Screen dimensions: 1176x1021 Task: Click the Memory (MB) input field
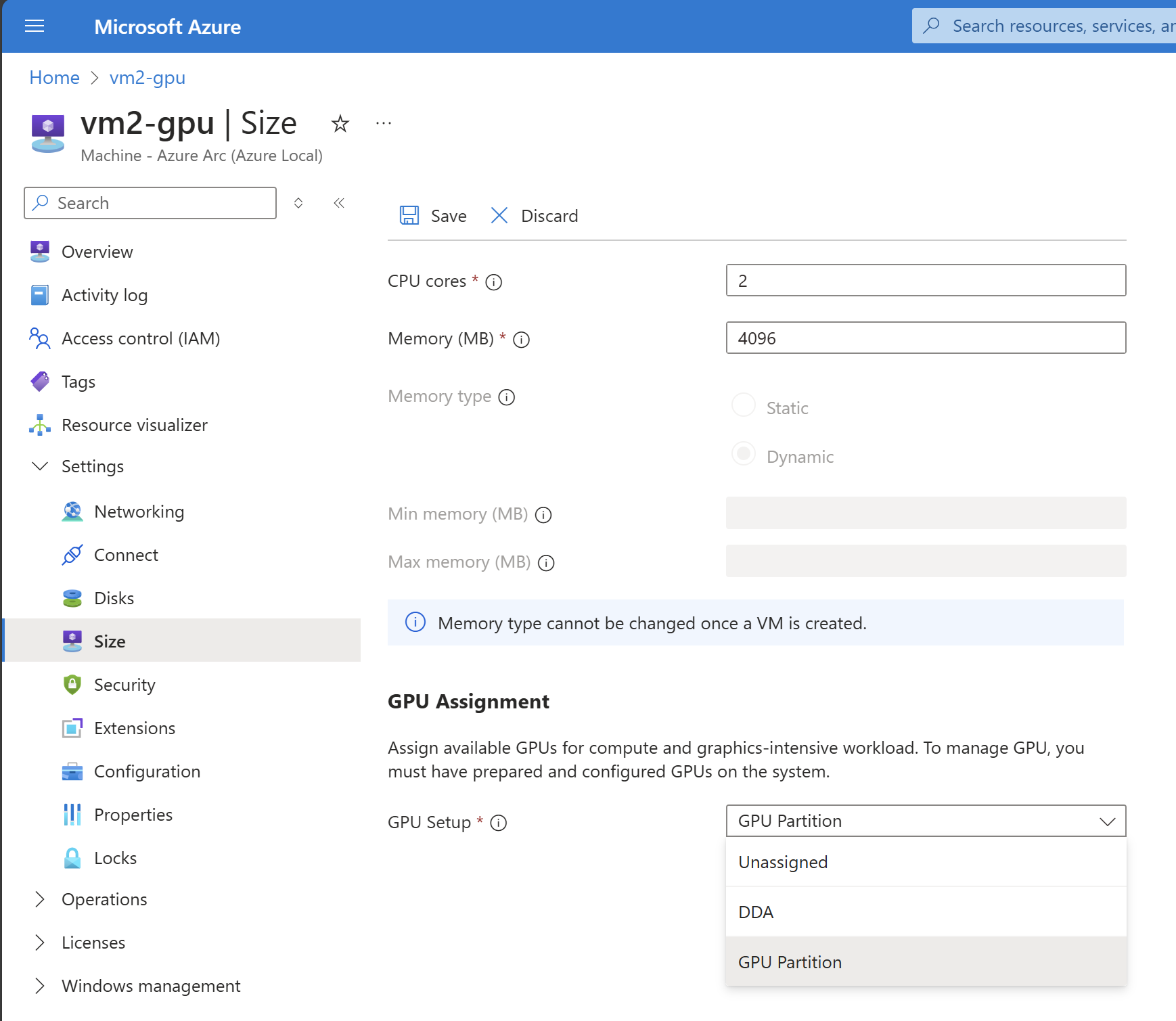pyautogui.click(x=925, y=338)
